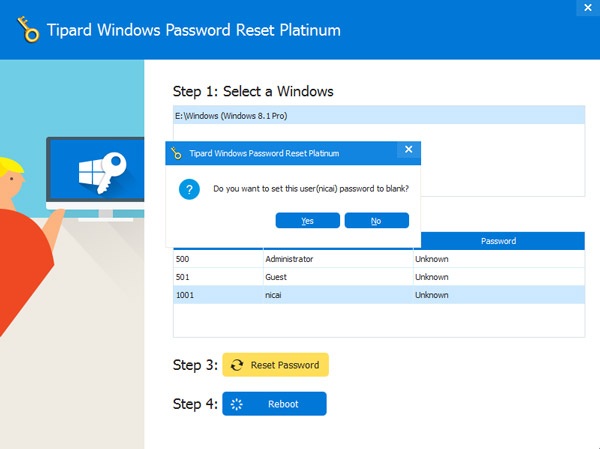Click Unknown password cell for nicai

click(x=499, y=295)
